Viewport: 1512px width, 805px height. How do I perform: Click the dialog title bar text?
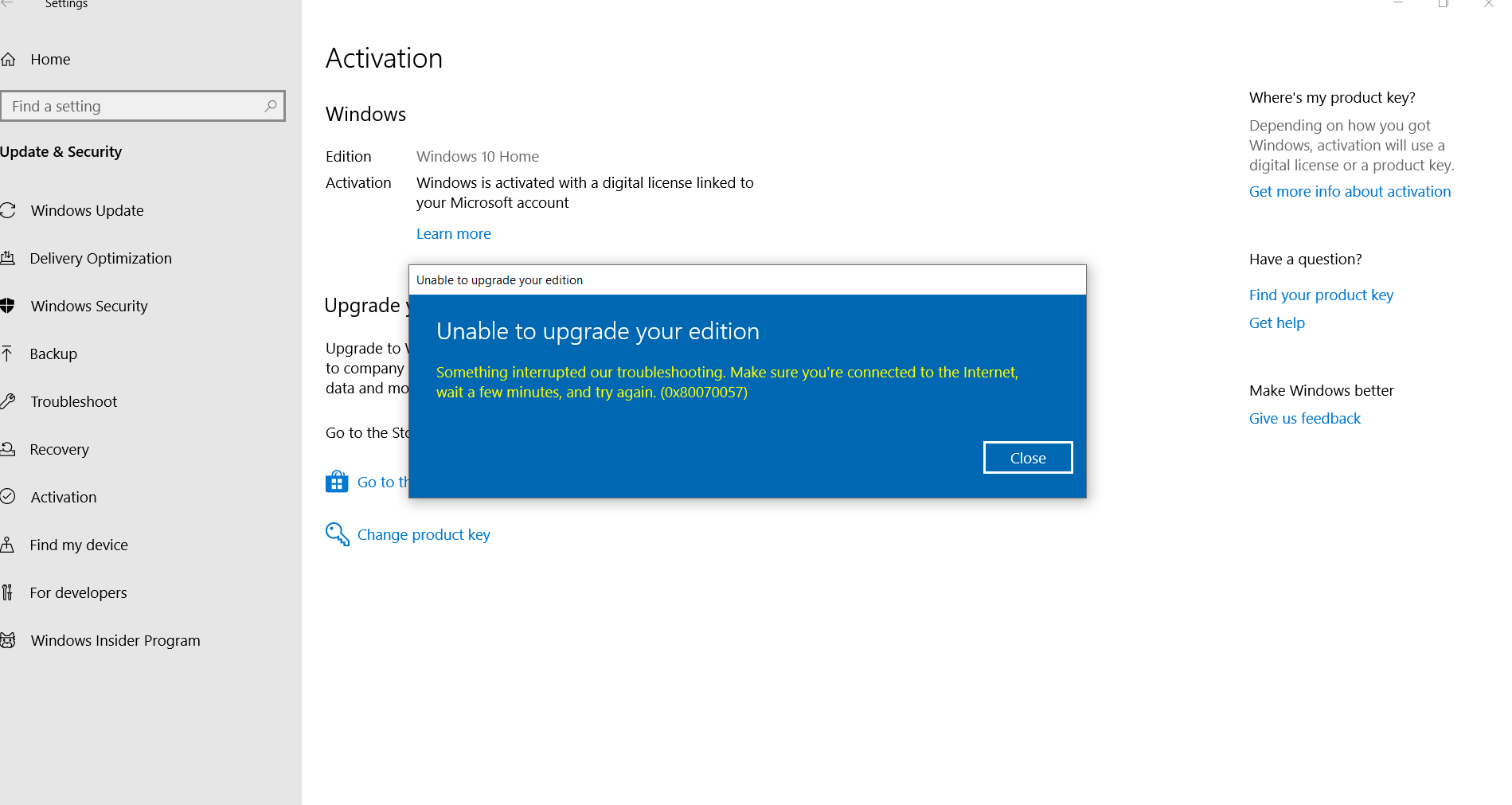[x=499, y=280]
